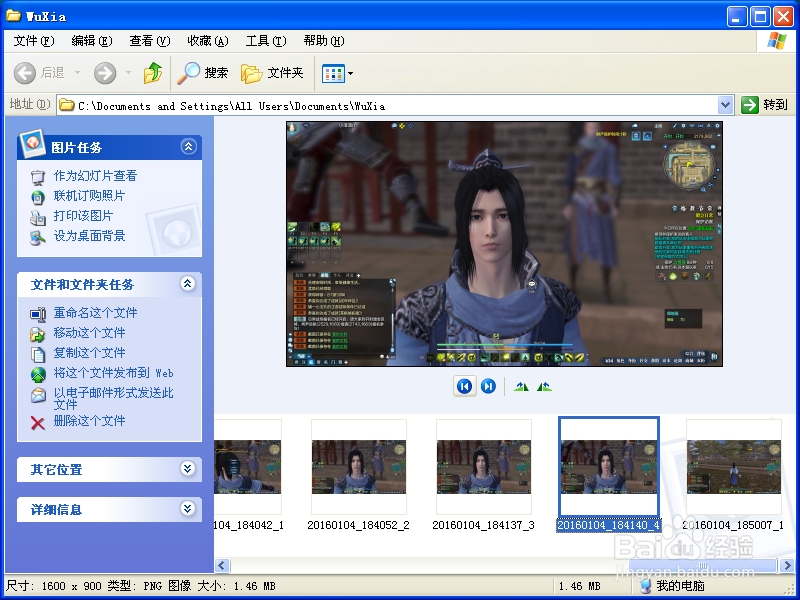Click the rename file icon
This screenshot has height=600, width=800.
coord(38,314)
